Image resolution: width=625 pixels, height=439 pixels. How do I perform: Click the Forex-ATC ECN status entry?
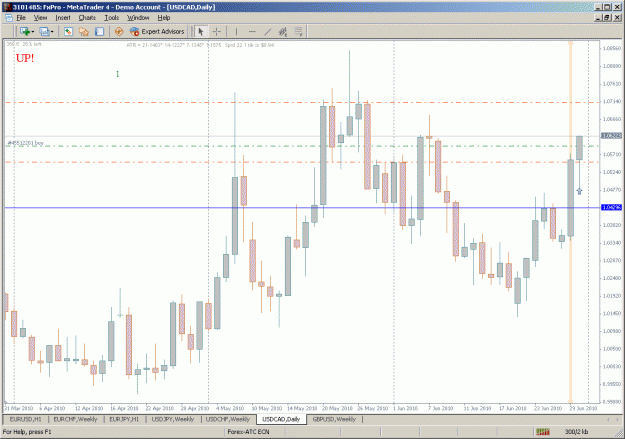pos(248,431)
